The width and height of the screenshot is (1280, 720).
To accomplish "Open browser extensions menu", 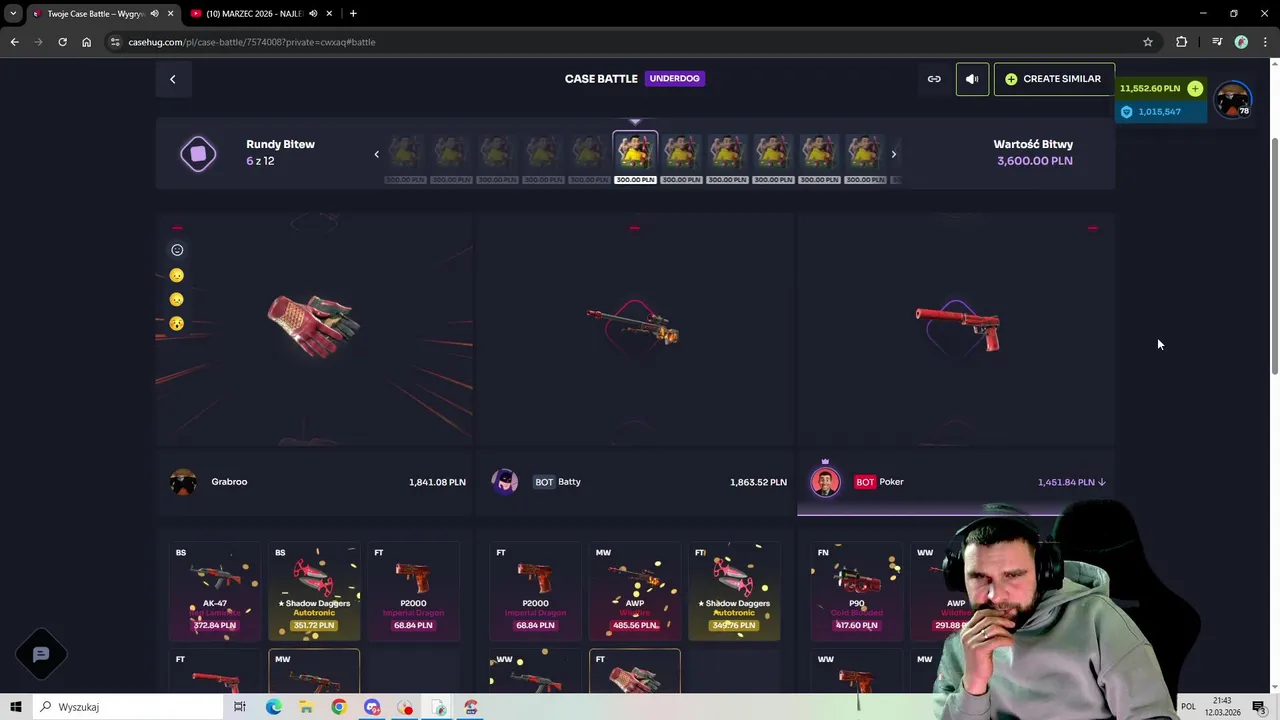I will [1182, 42].
